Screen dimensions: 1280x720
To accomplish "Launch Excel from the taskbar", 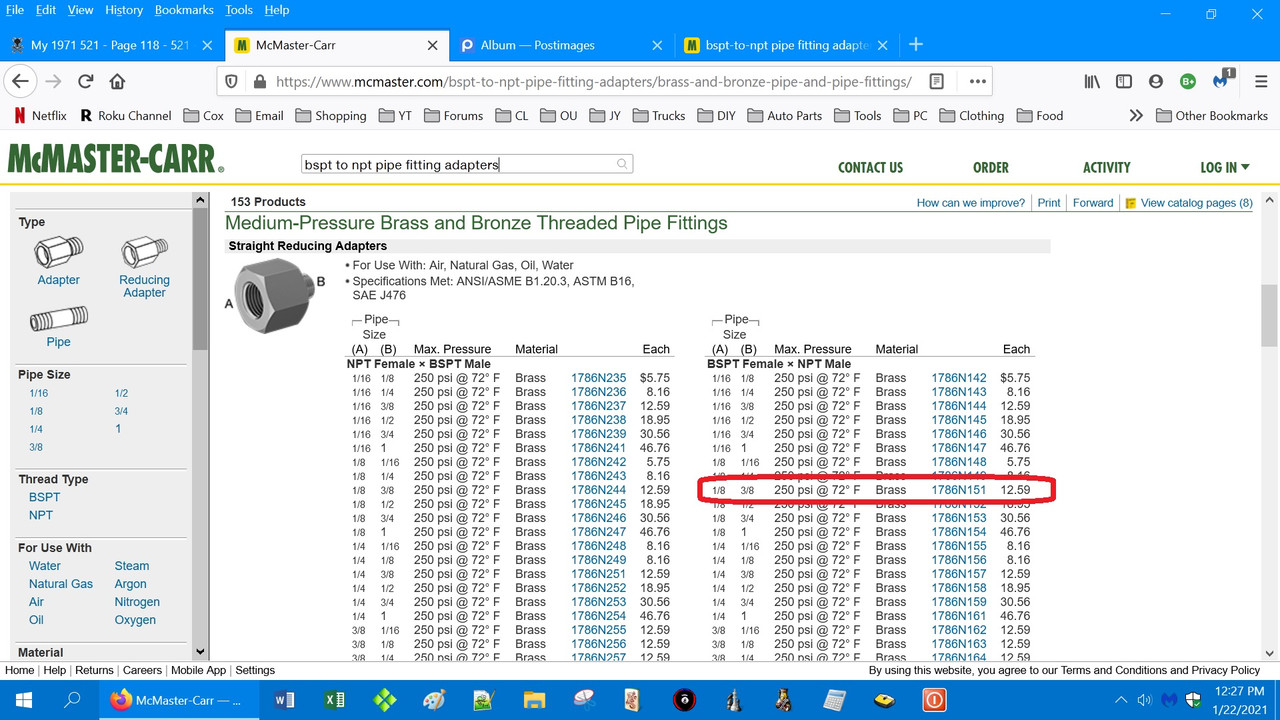I will pos(335,700).
